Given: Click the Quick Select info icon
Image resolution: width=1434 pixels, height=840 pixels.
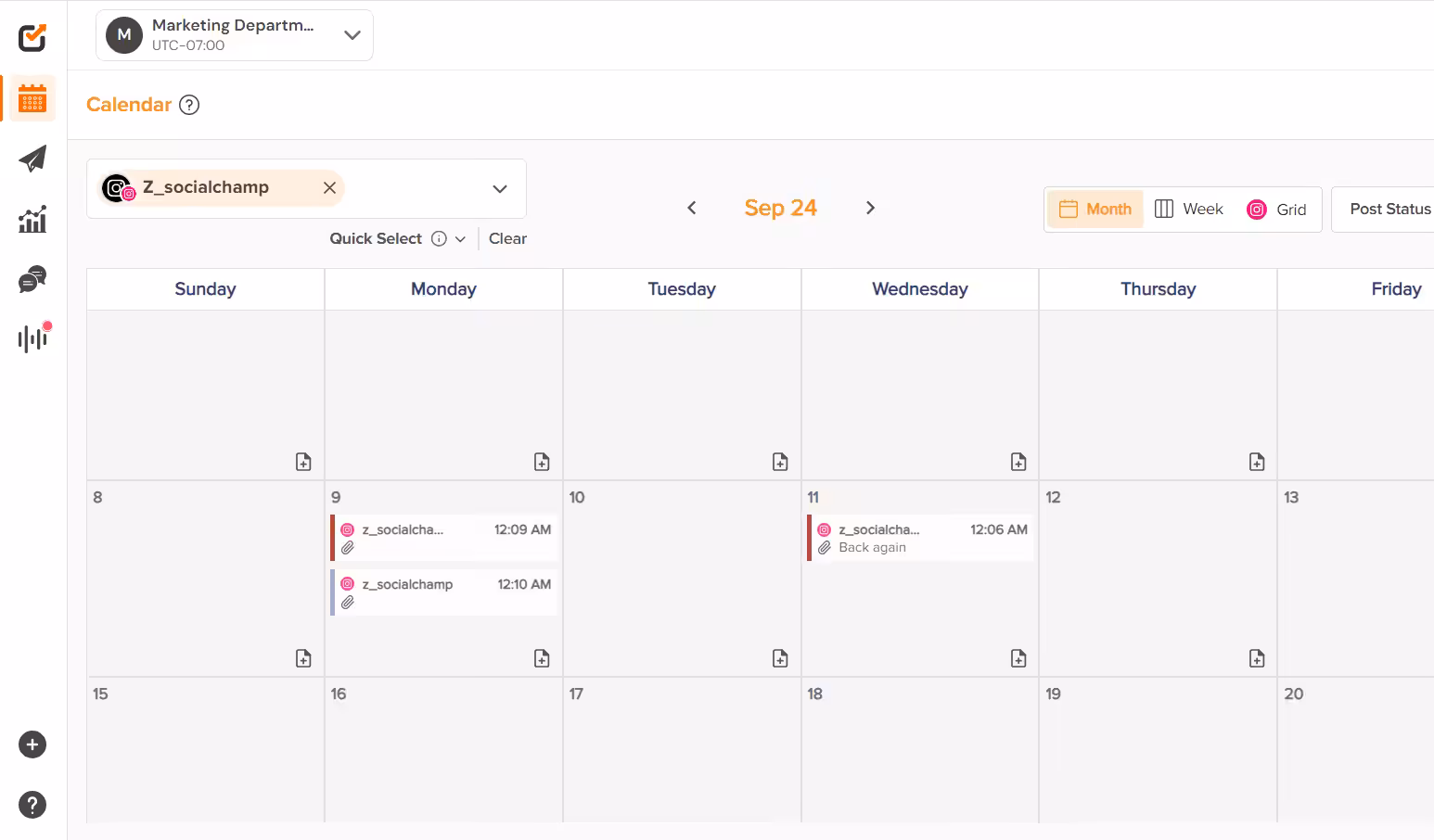Looking at the screenshot, I should click(x=440, y=238).
